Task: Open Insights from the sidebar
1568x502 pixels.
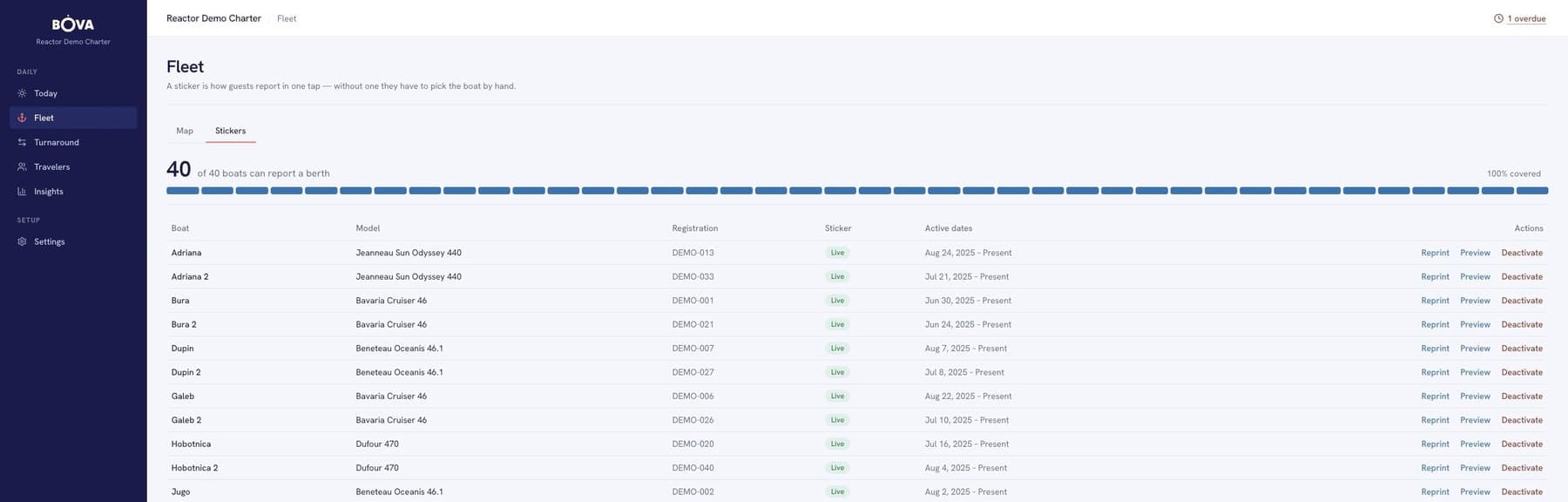Action: tap(73, 191)
